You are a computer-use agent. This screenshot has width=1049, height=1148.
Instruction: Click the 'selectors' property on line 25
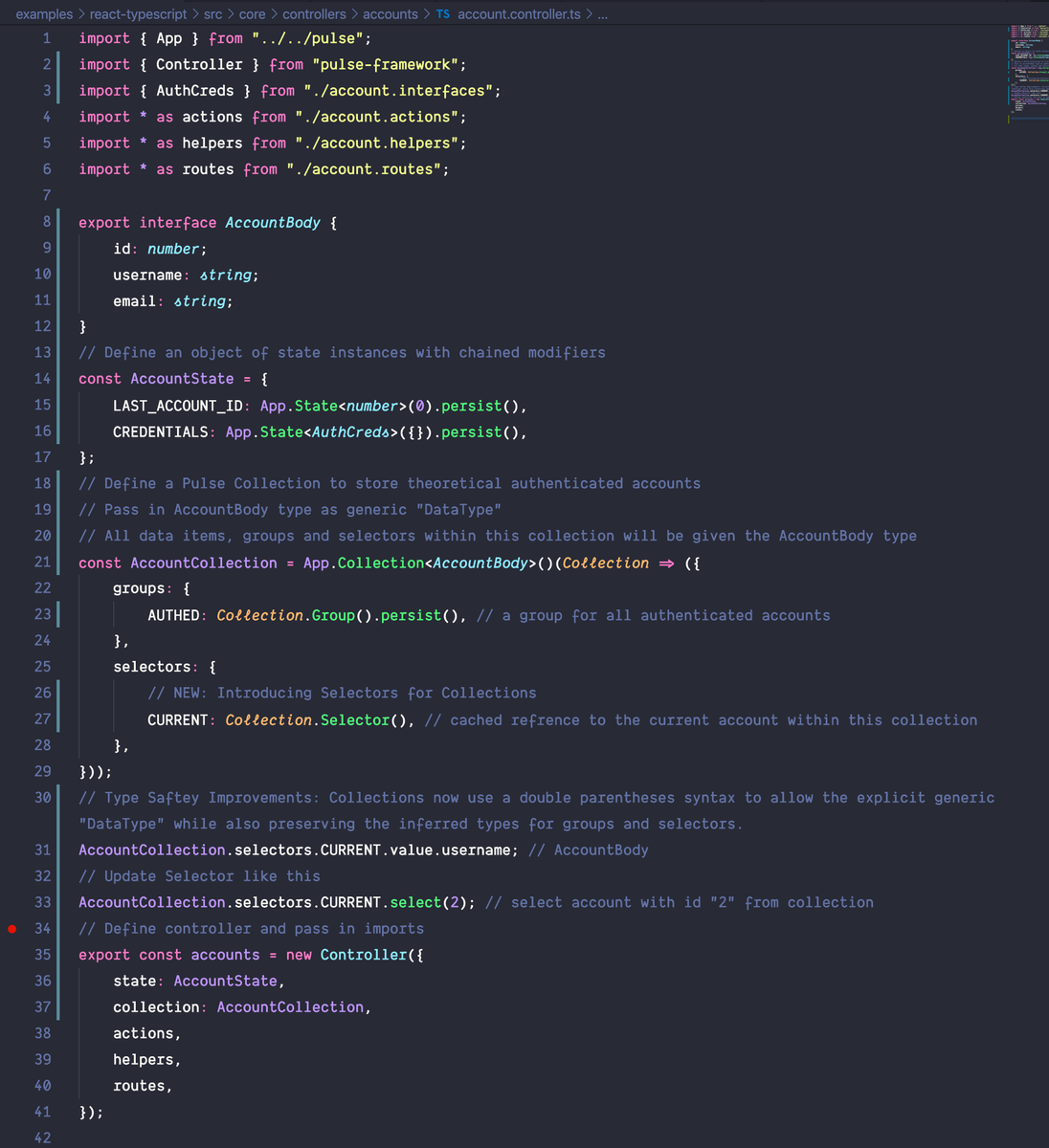[x=152, y=667]
